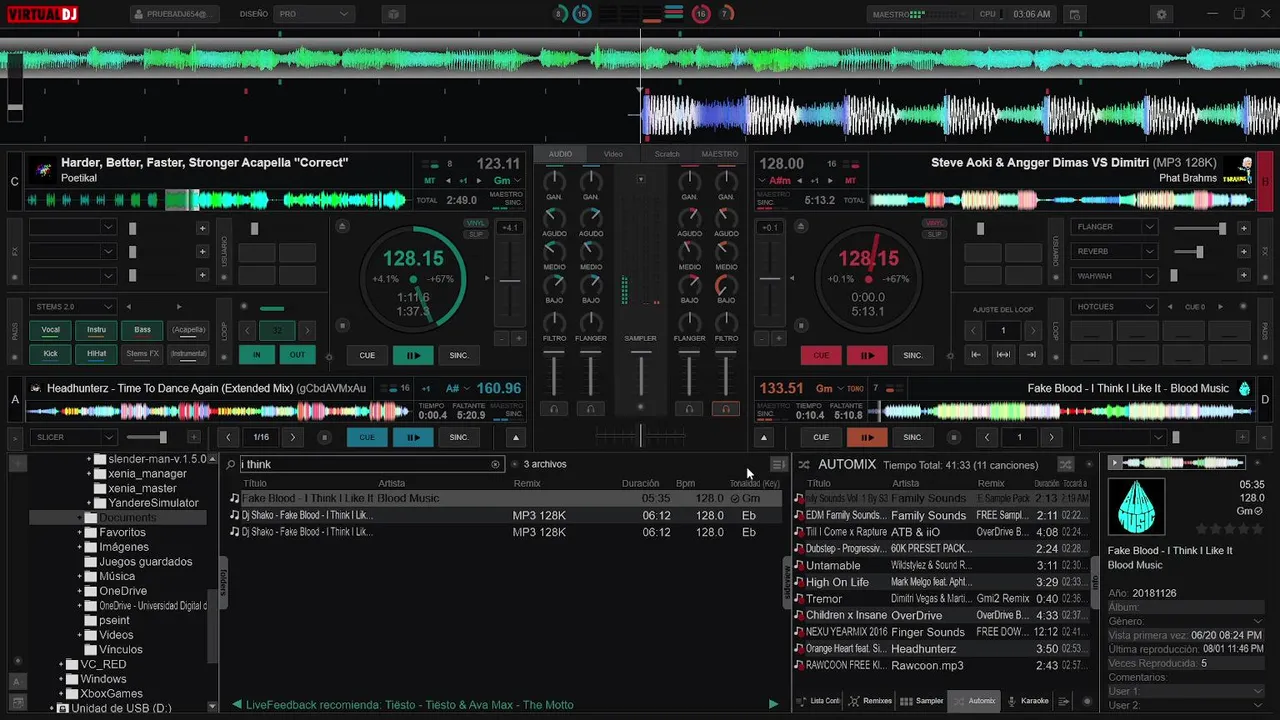Click loop OUT button on deck C

click(297, 354)
